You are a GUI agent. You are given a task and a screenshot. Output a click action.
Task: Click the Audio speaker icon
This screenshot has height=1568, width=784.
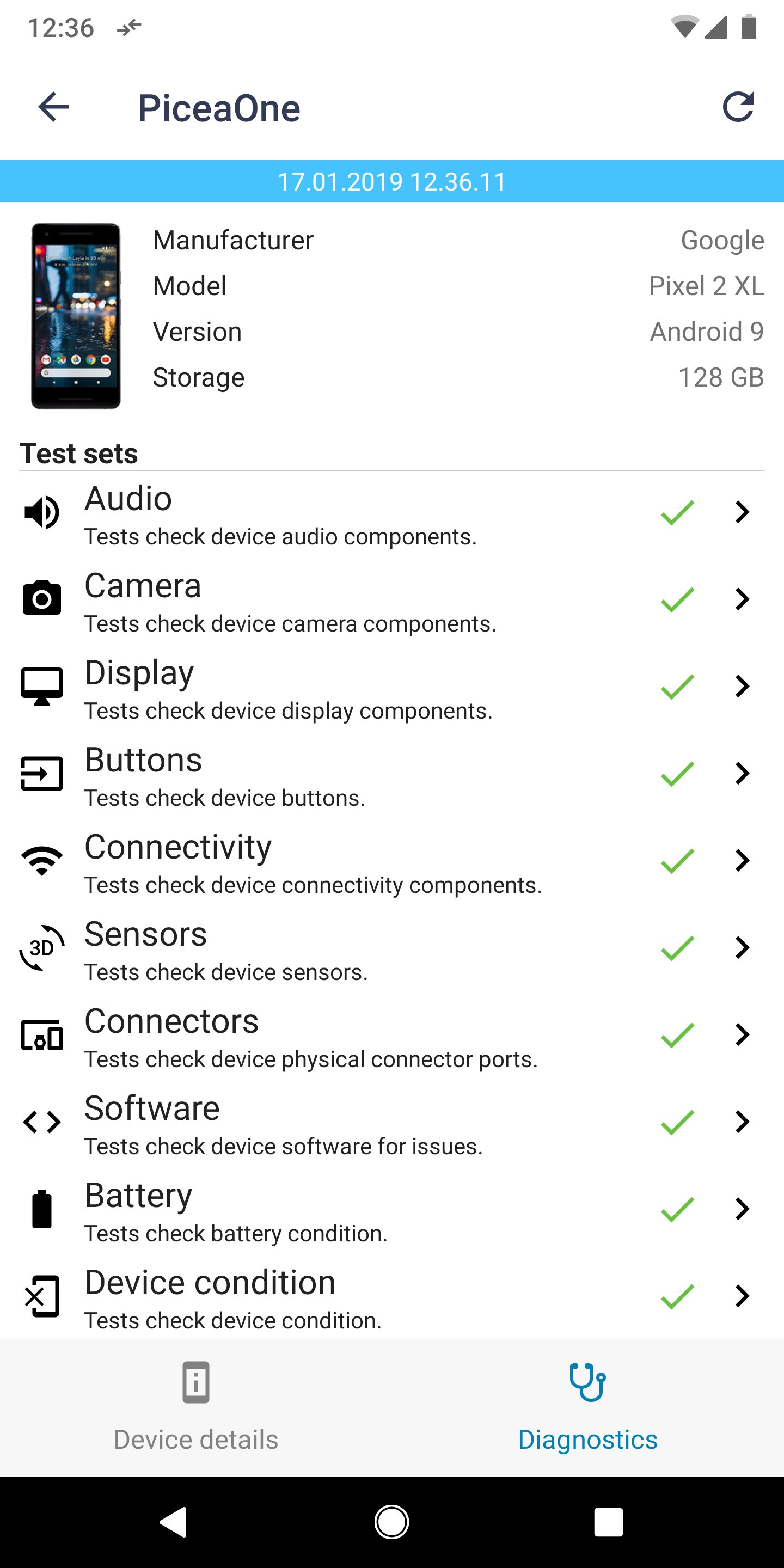point(41,512)
